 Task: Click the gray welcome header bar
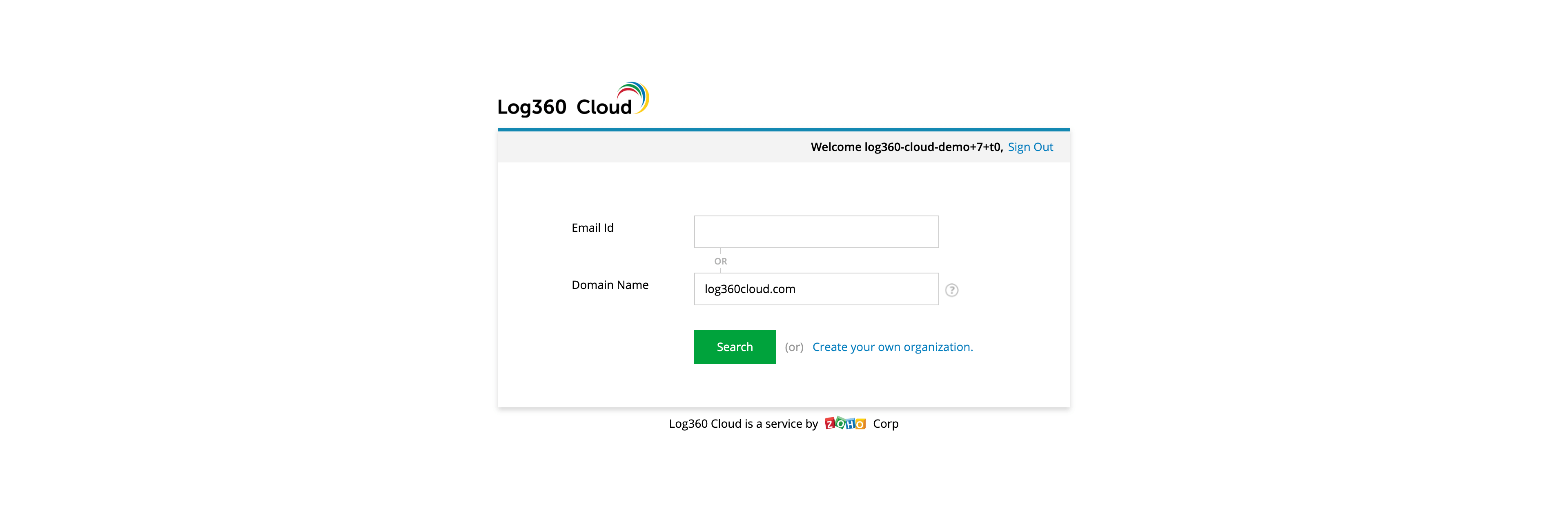pyautogui.click(x=639, y=147)
